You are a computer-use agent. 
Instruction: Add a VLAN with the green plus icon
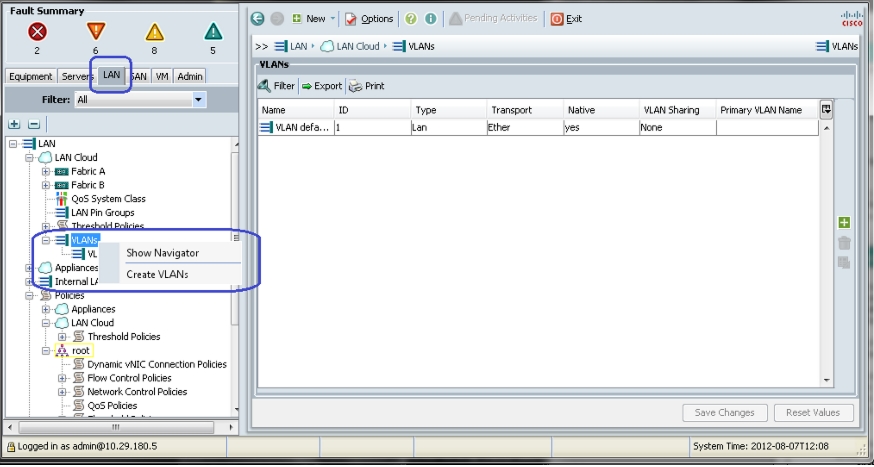844,223
